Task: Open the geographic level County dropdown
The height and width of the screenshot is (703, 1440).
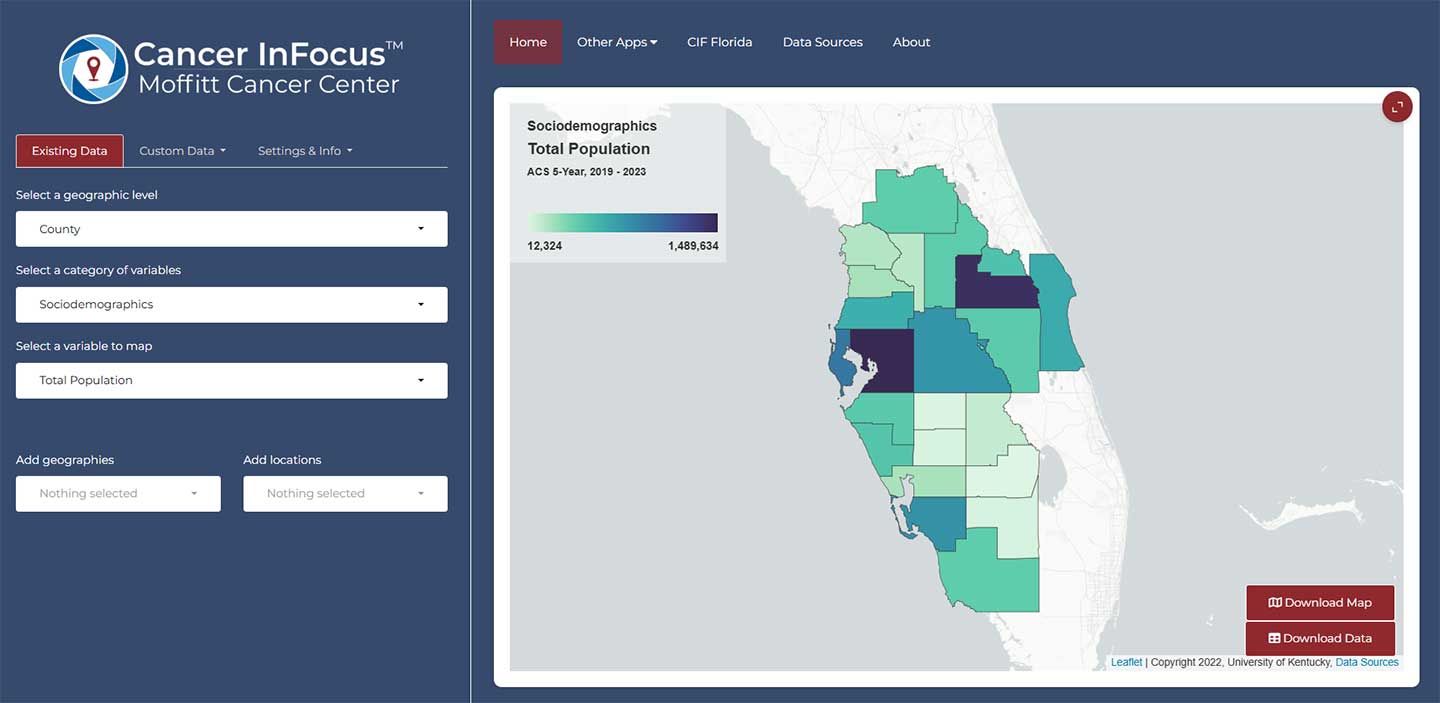Action: [x=231, y=229]
